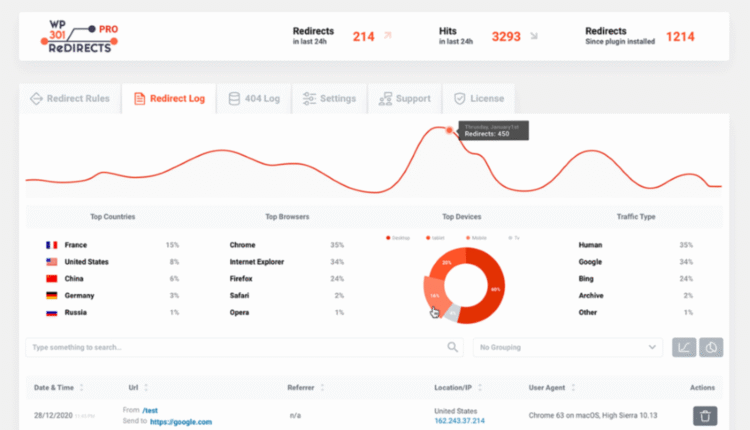Click the Safari browser row
750x430 pixels.
(x=287, y=296)
